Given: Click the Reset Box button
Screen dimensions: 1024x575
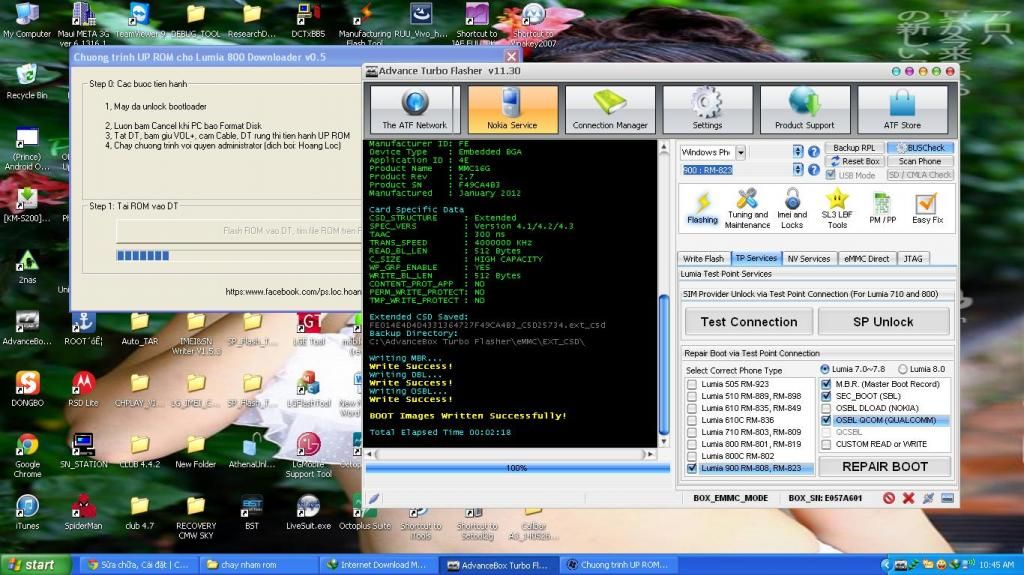Looking at the screenshot, I should pyautogui.click(x=854, y=161).
